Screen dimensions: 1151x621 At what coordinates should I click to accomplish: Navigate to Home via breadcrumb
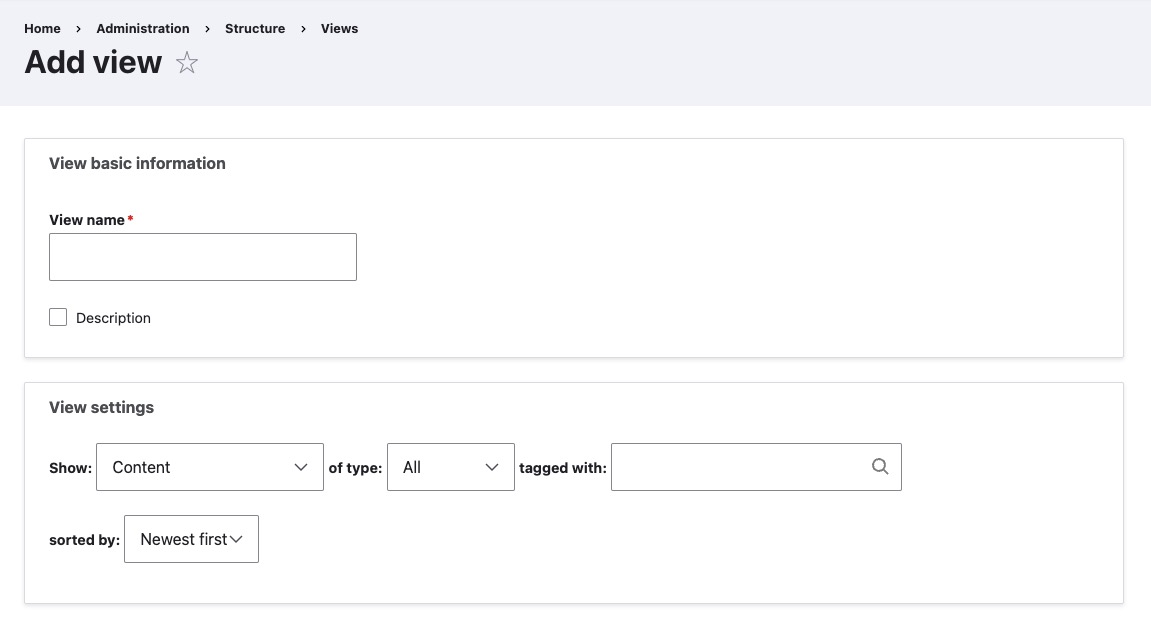click(42, 28)
